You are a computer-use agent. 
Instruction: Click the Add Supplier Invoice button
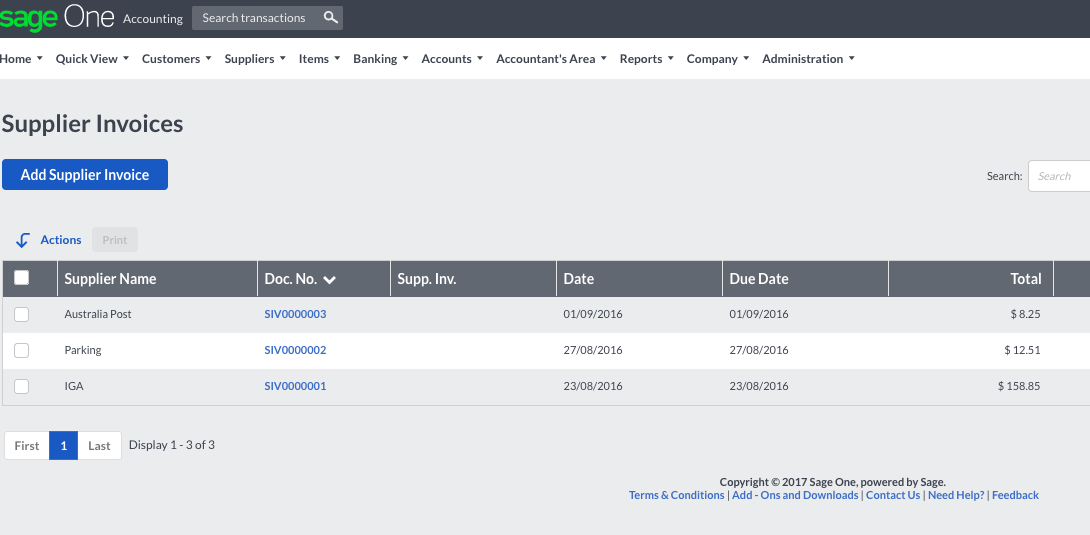point(85,174)
